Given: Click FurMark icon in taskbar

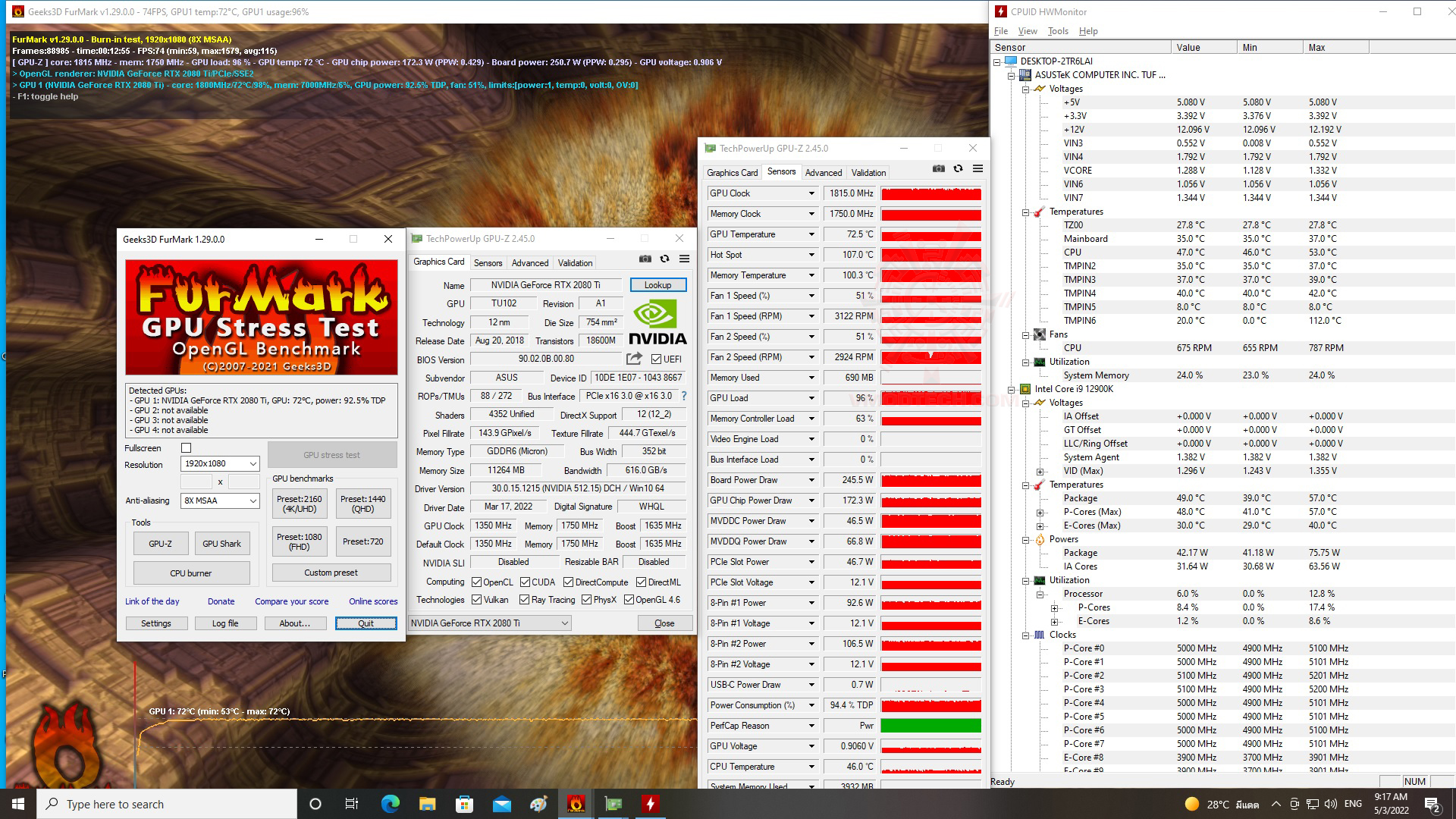Looking at the screenshot, I should coord(576,804).
